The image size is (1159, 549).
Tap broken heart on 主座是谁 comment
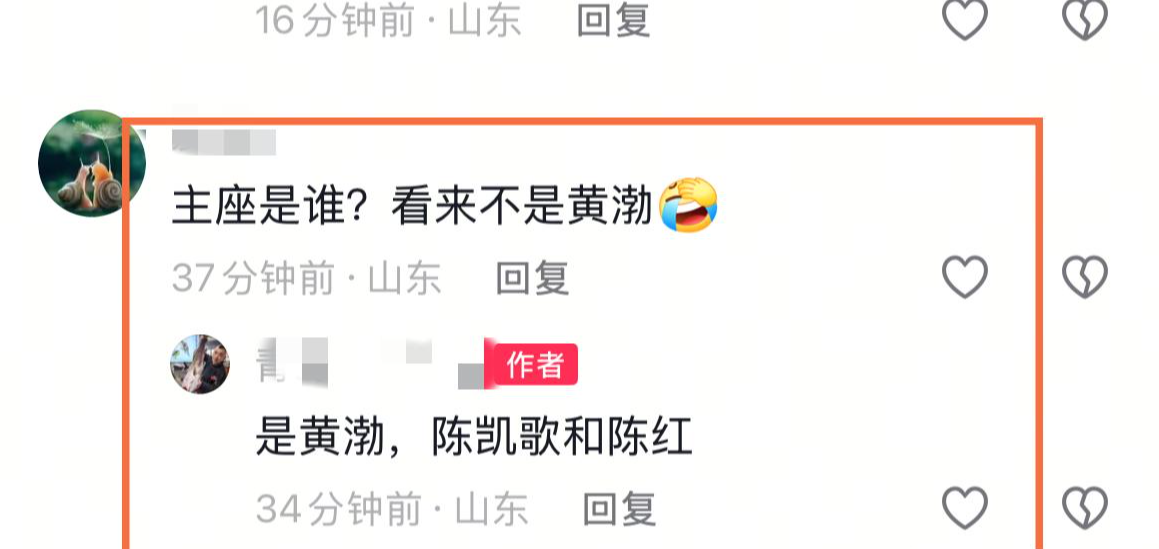click(1084, 276)
